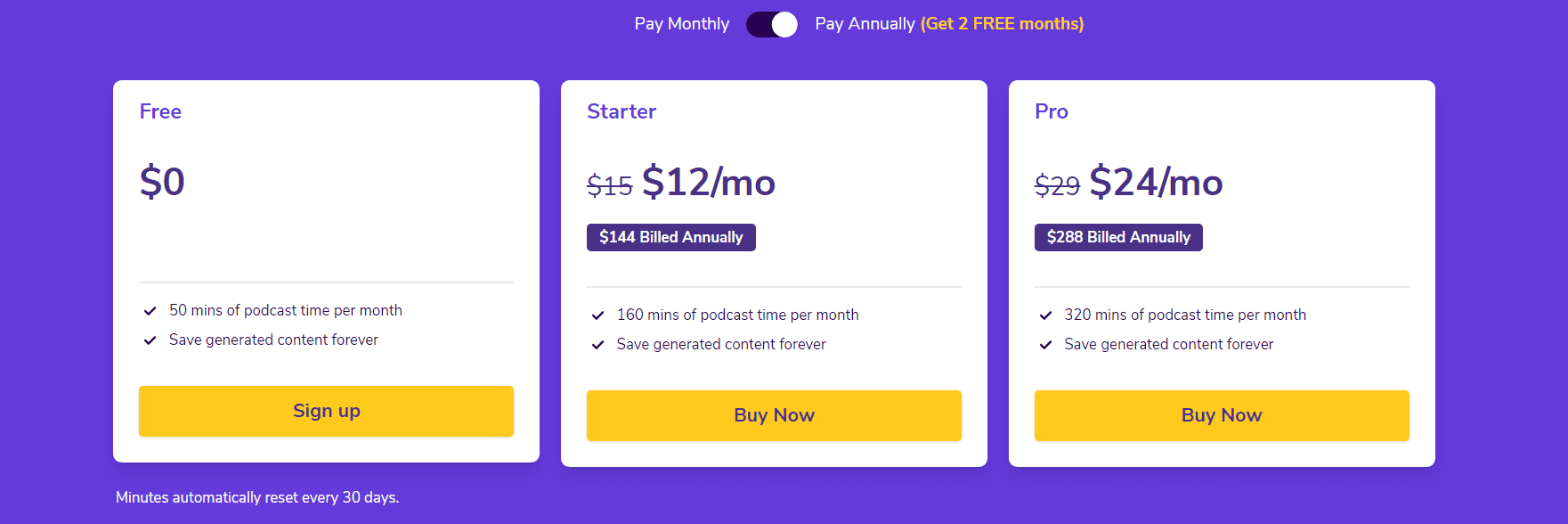Click the Sign up button on Free plan

[326, 411]
